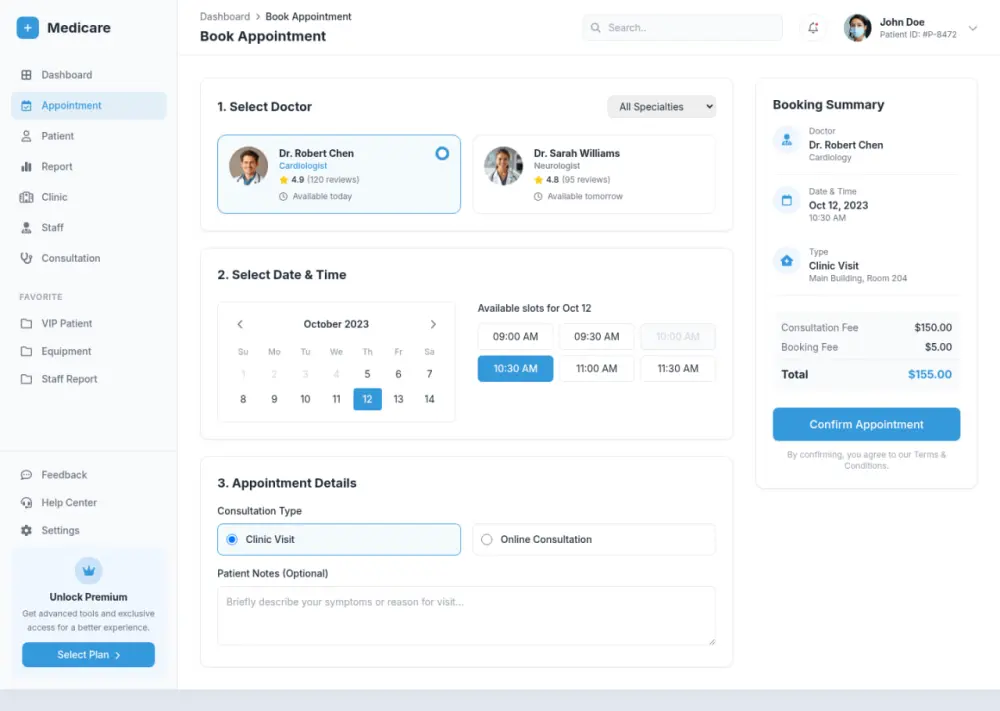Click Dr. Sarah Williams' photo

pyautogui.click(x=503, y=166)
